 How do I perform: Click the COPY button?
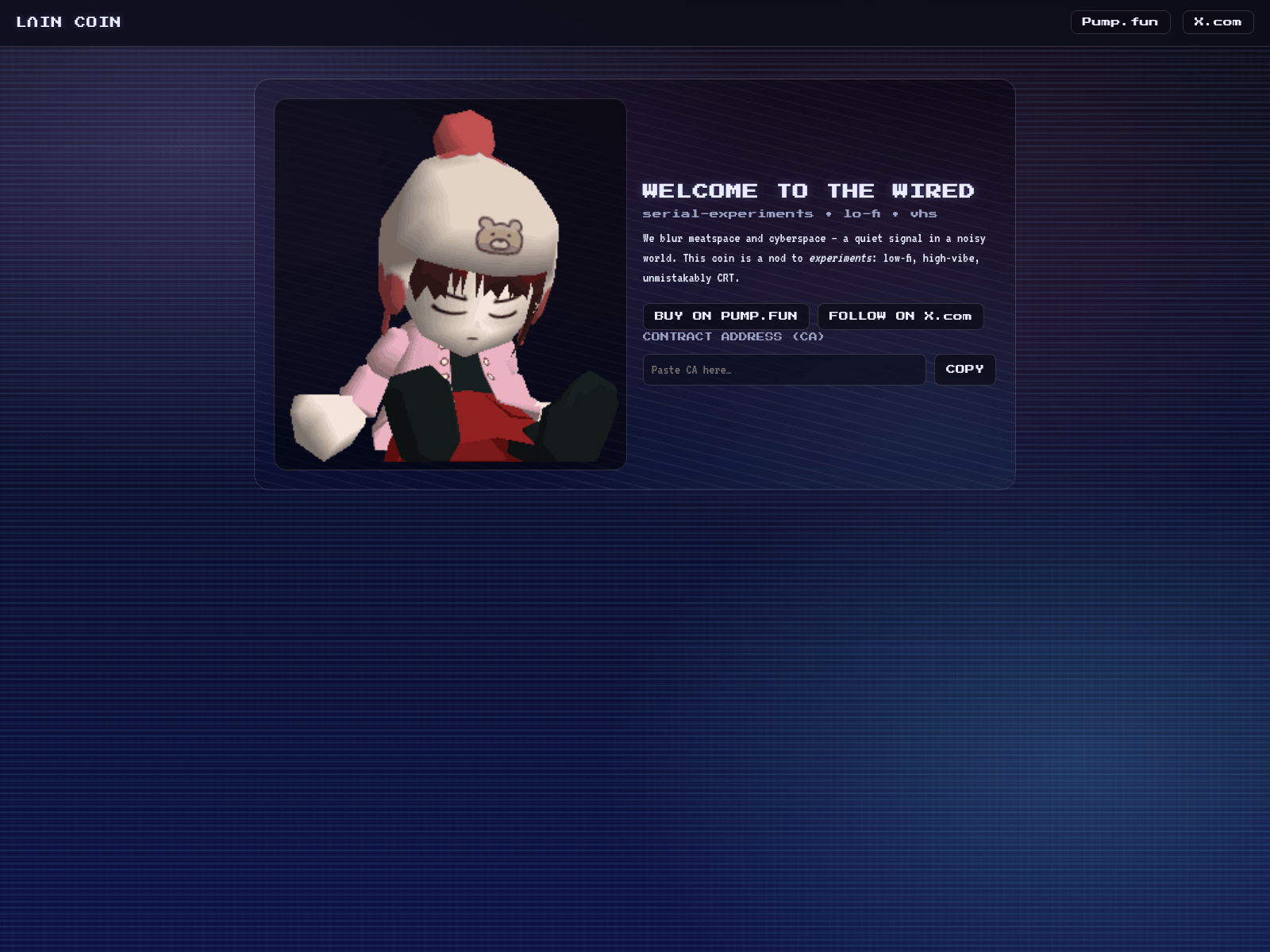pyautogui.click(x=964, y=370)
